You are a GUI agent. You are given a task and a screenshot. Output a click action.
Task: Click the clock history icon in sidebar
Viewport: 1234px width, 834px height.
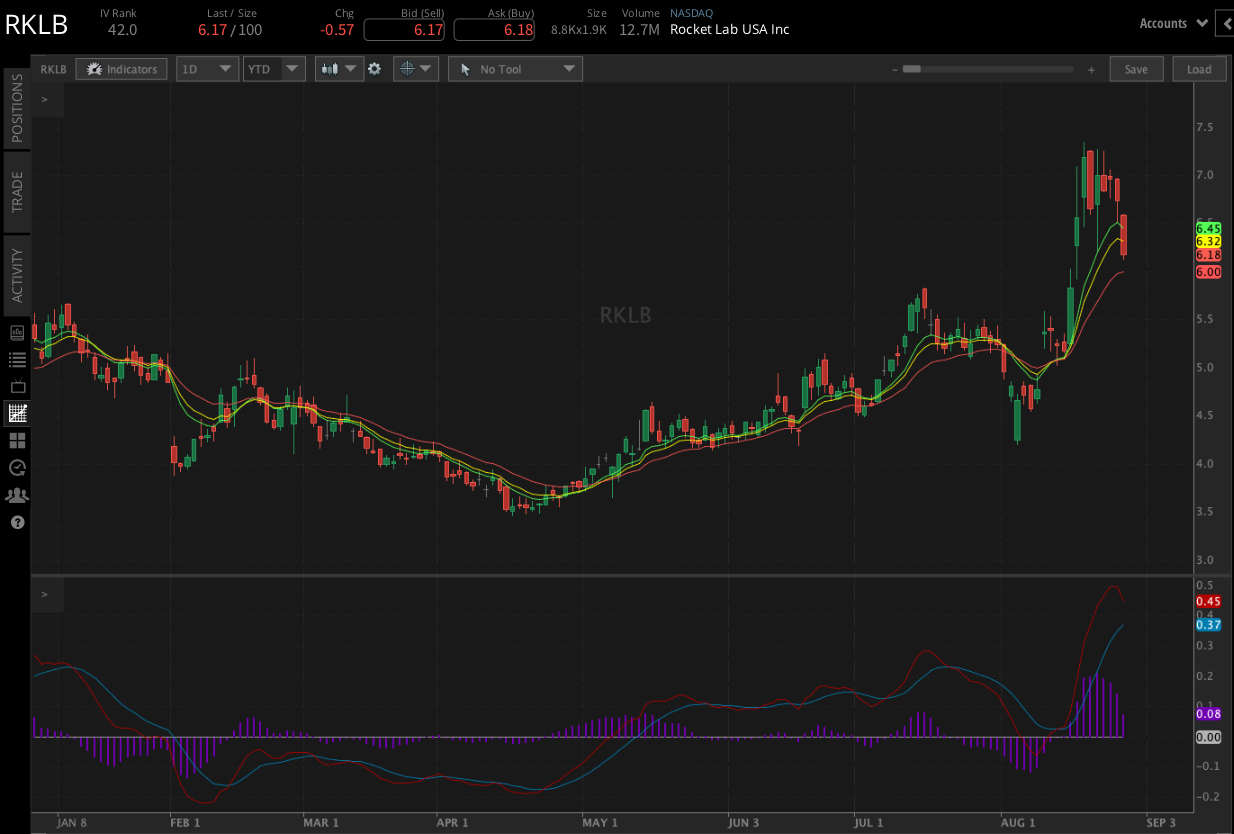[17, 467]
